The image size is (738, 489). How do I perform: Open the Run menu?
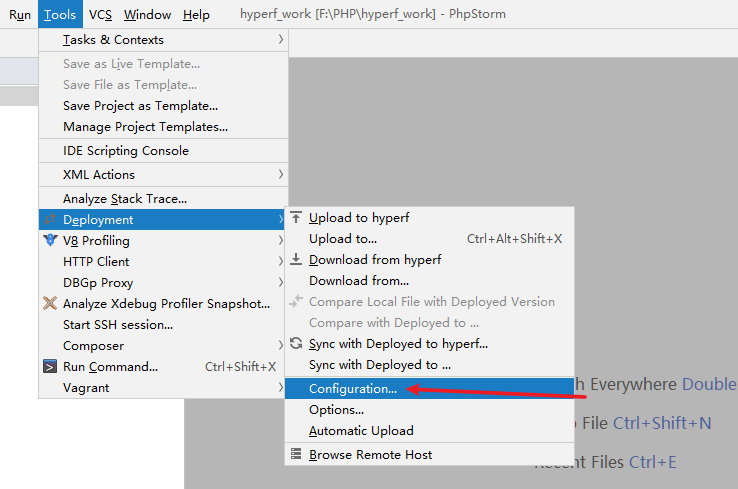(20, 15)
